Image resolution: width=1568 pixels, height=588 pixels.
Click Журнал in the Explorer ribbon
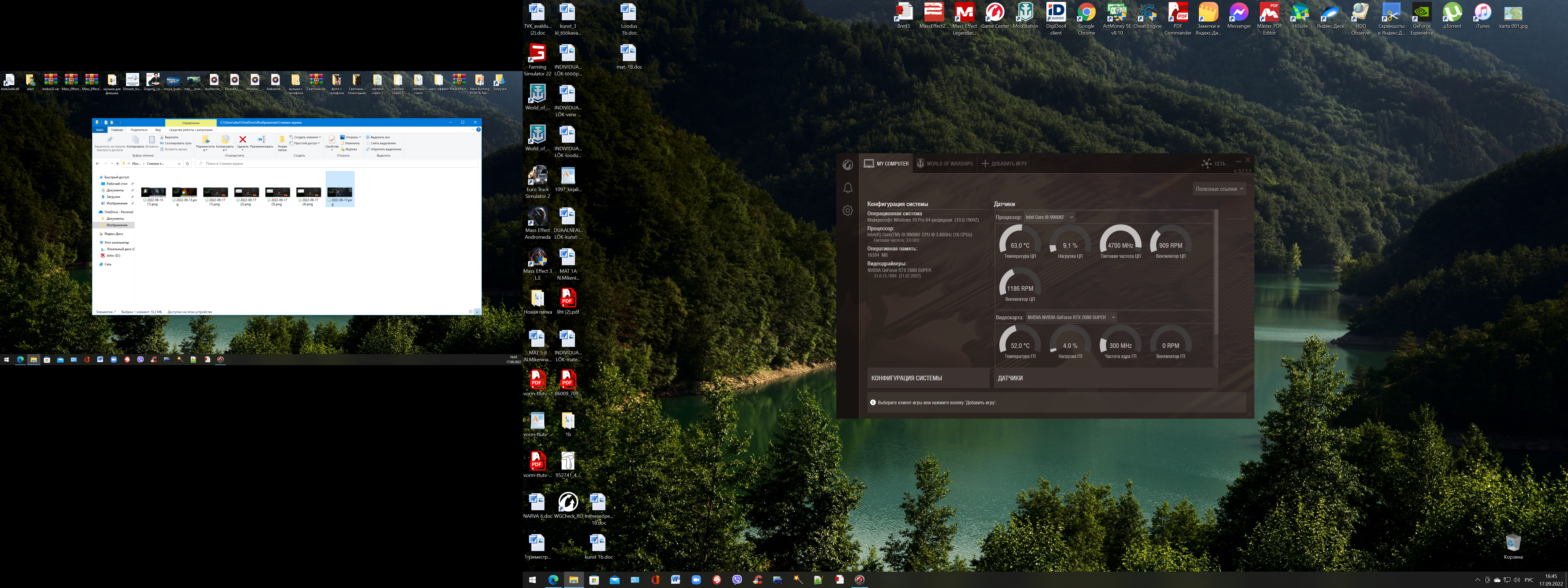[349, 149]
